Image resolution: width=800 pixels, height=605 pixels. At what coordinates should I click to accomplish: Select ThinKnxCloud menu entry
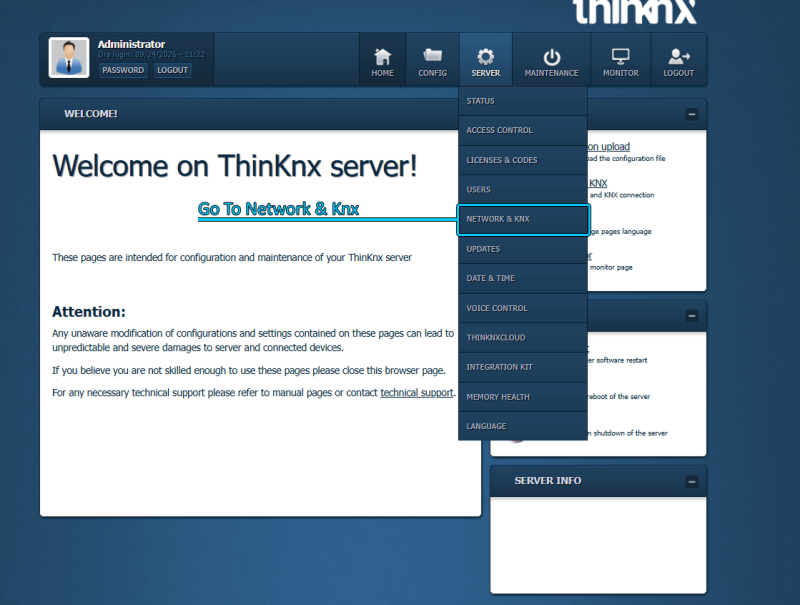(x=522, y=338)
